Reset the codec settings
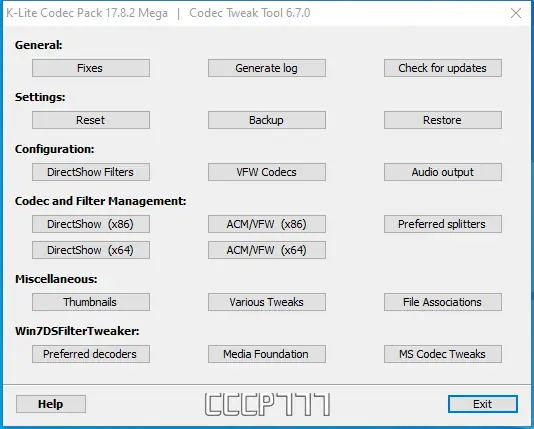The width and height of the screenshot is (534, 429). [91, 120]
